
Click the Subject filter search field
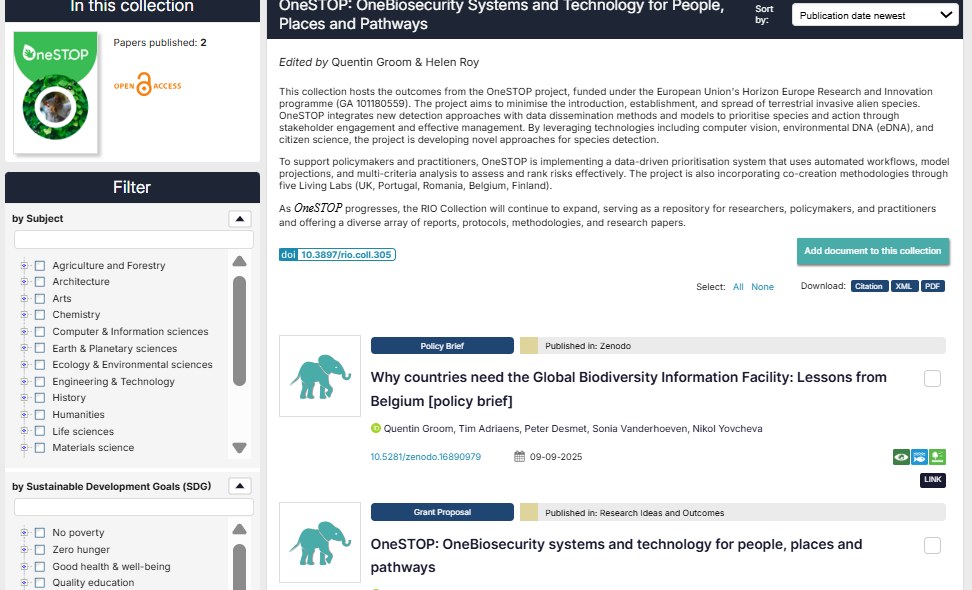[120, 240]
